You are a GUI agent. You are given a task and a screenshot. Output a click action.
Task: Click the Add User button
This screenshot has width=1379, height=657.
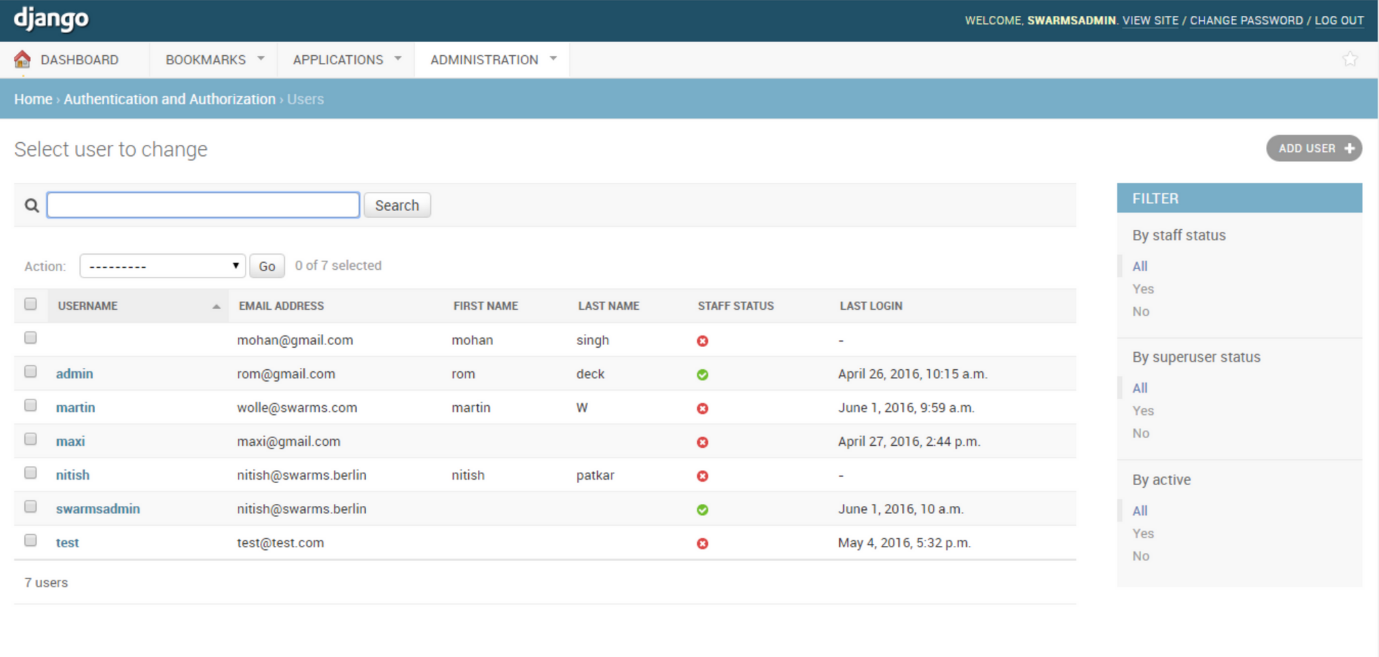(1314, 149)
